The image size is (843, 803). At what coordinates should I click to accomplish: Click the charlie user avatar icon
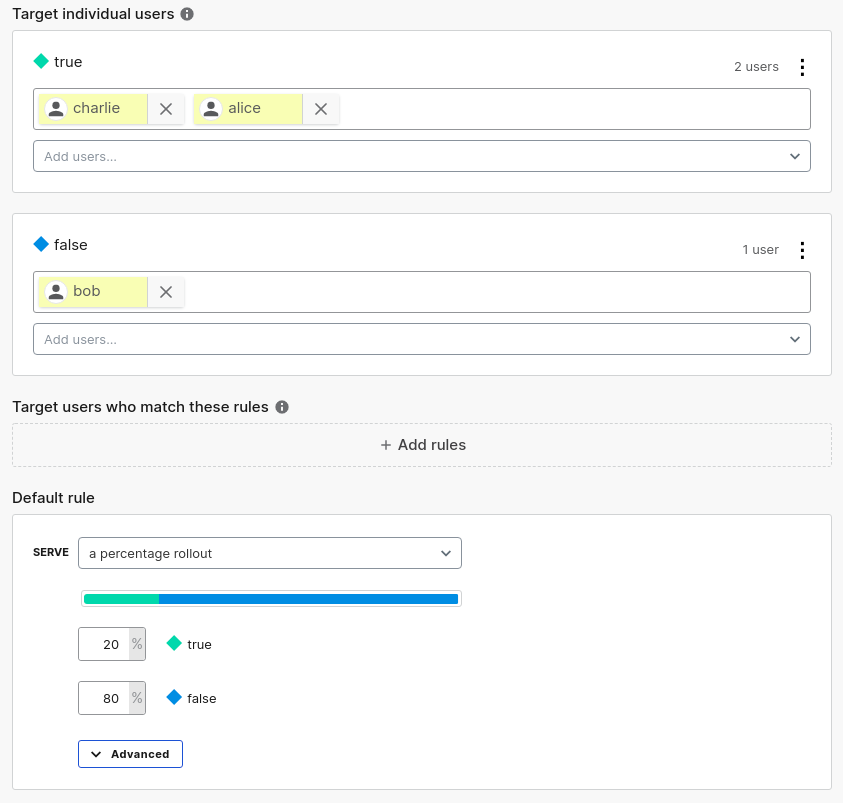tap(56, 109)
